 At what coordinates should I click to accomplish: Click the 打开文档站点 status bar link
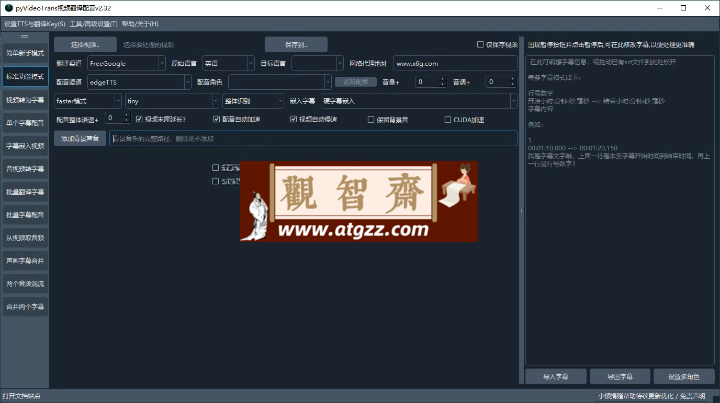coord(22,396)
